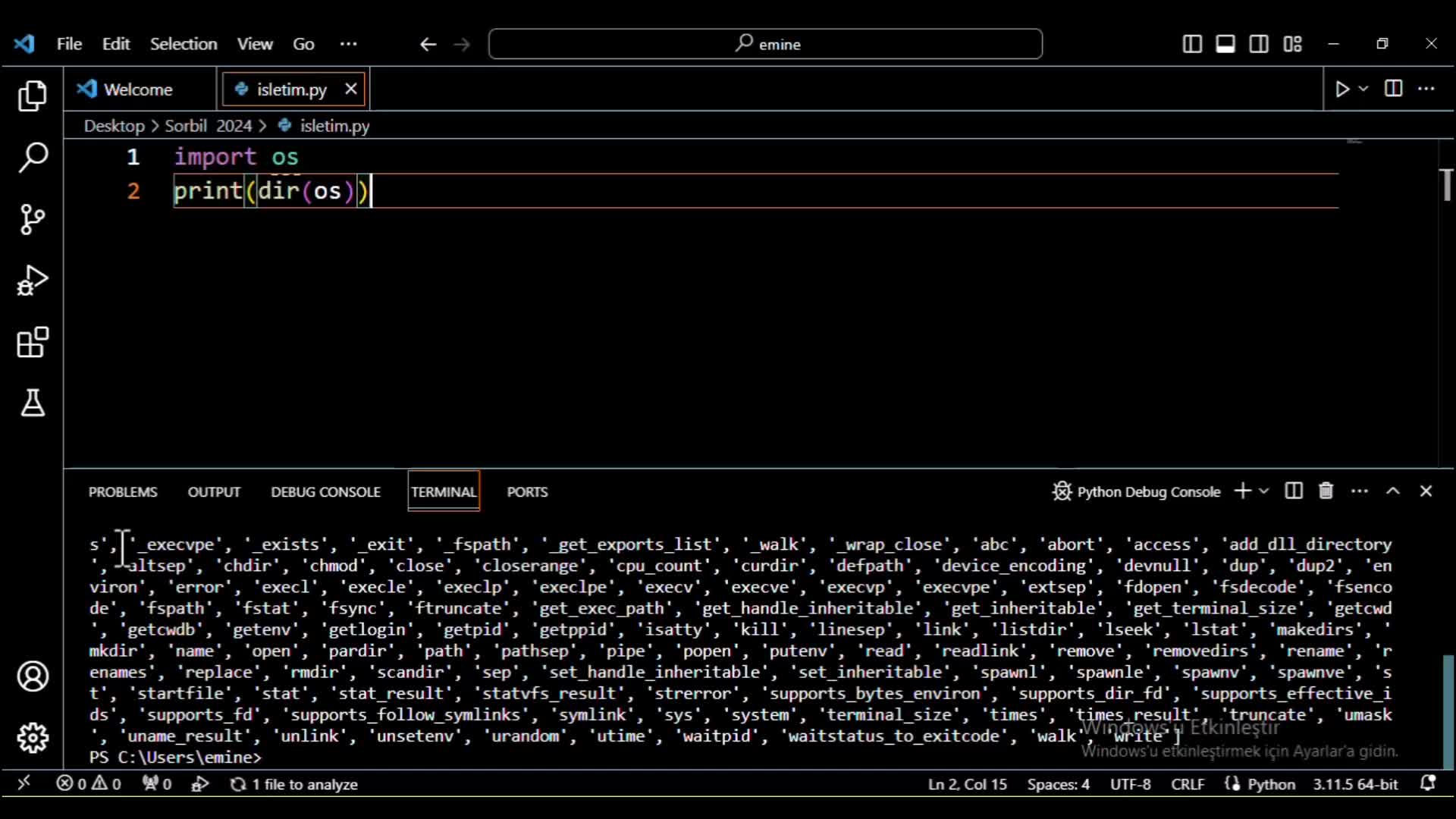Open the Extensions view
The height and width of the screenshot is (819, 1456).
[33, 342]
